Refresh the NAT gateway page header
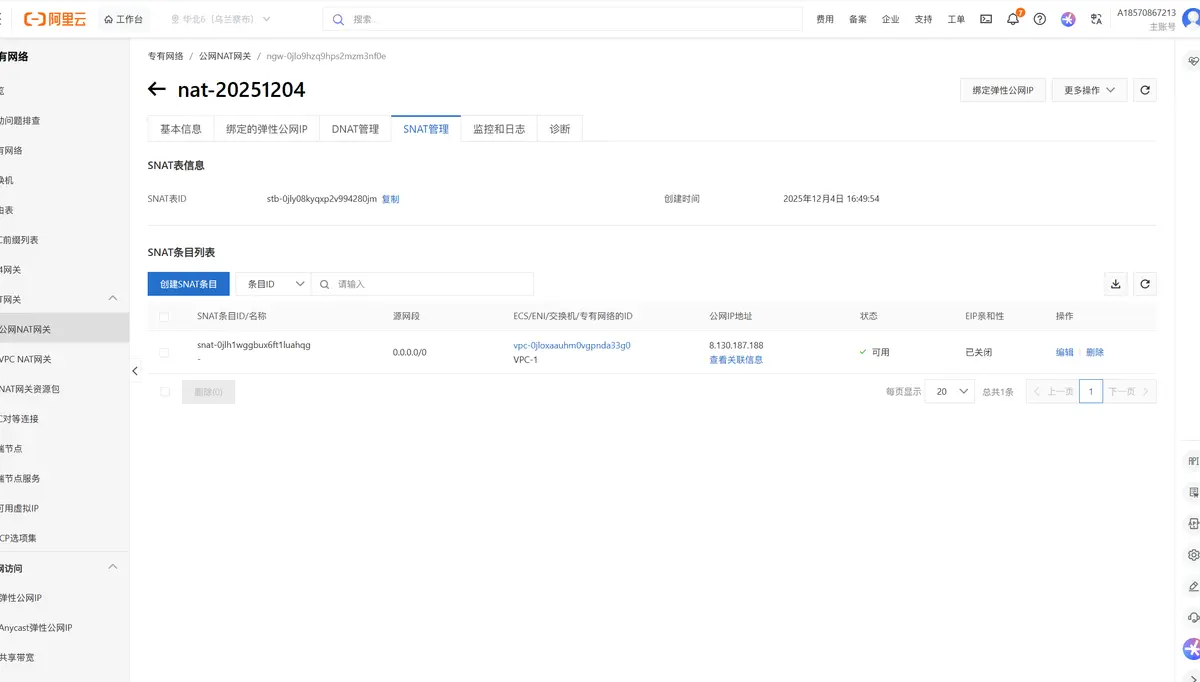 [x=1145, y=90]
